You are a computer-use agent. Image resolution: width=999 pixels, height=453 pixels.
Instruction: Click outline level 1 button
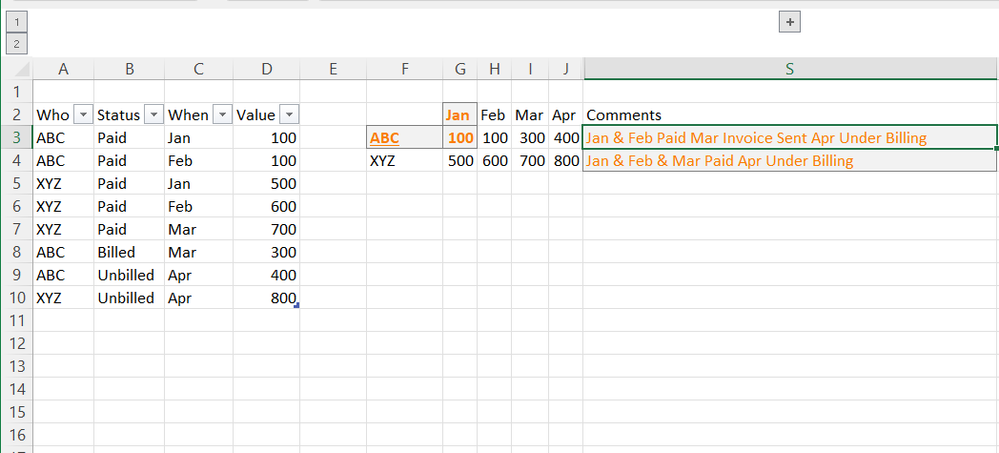(17, 22)
